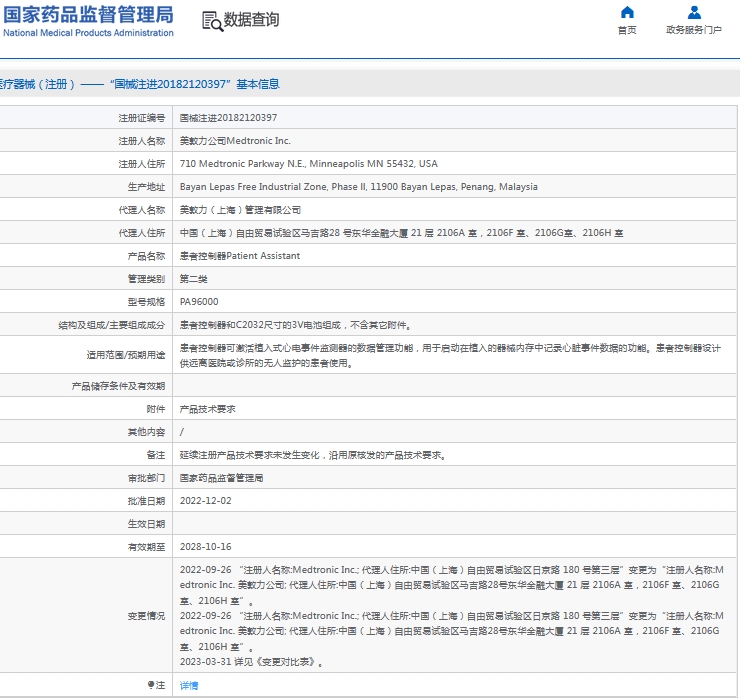This screenshot has width=740, height=699.
Task: Open the 政务服务门户 link text
Action: [x=694, y=30]
